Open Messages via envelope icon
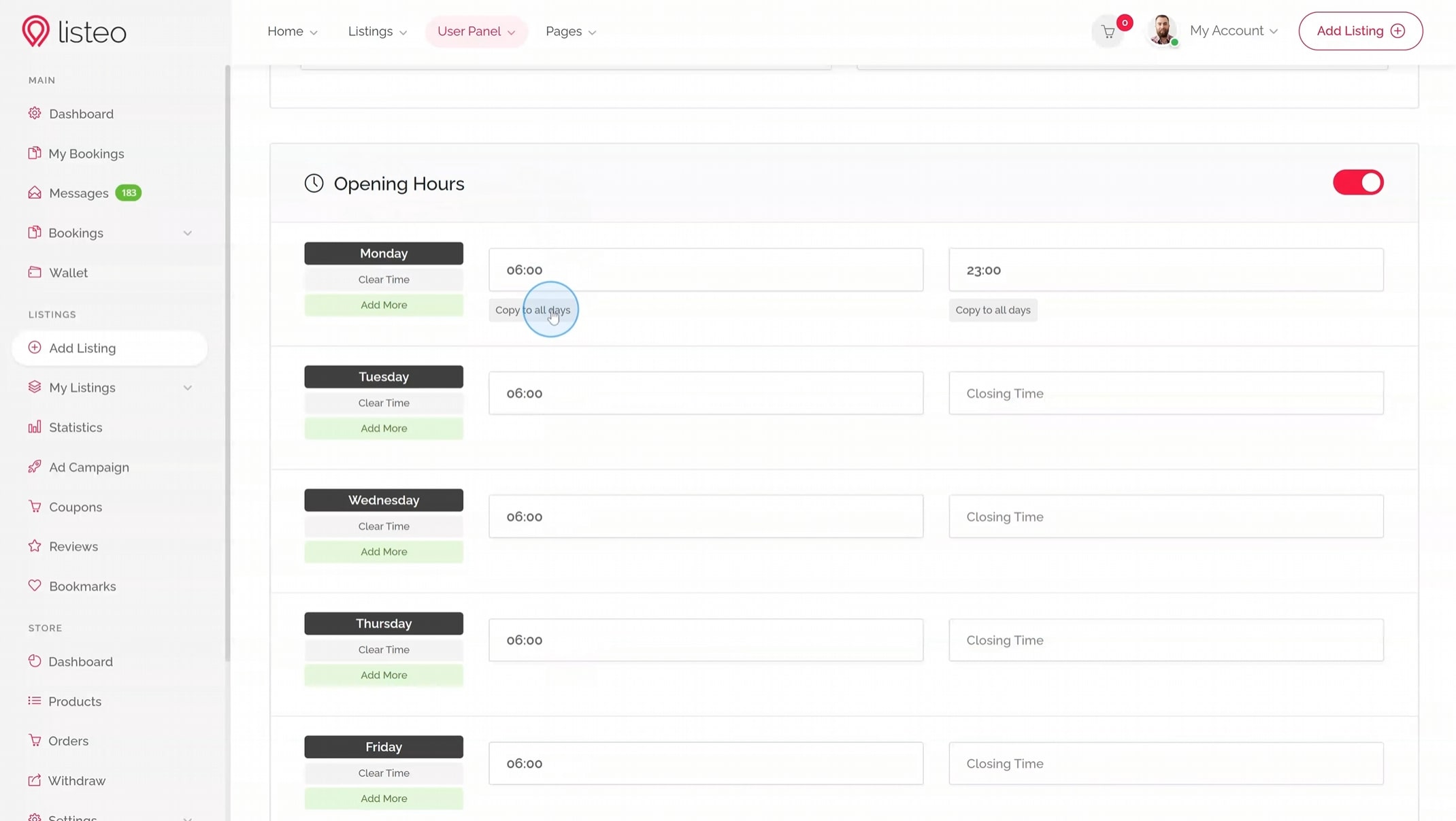Viewport: 1456px width, 821px height. tap(35, 192)
